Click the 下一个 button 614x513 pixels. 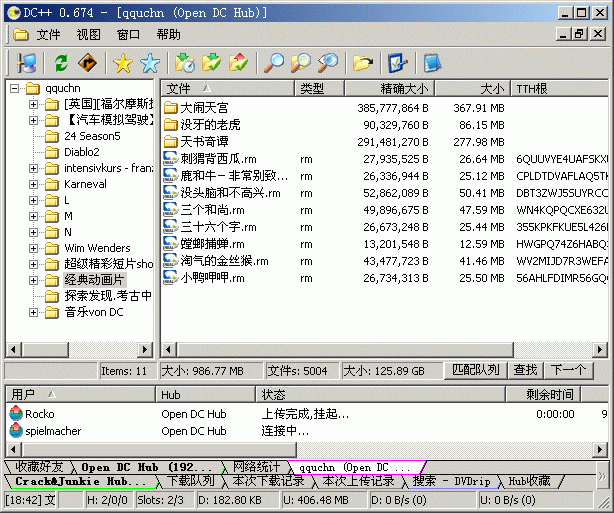(x=569, y=370)
